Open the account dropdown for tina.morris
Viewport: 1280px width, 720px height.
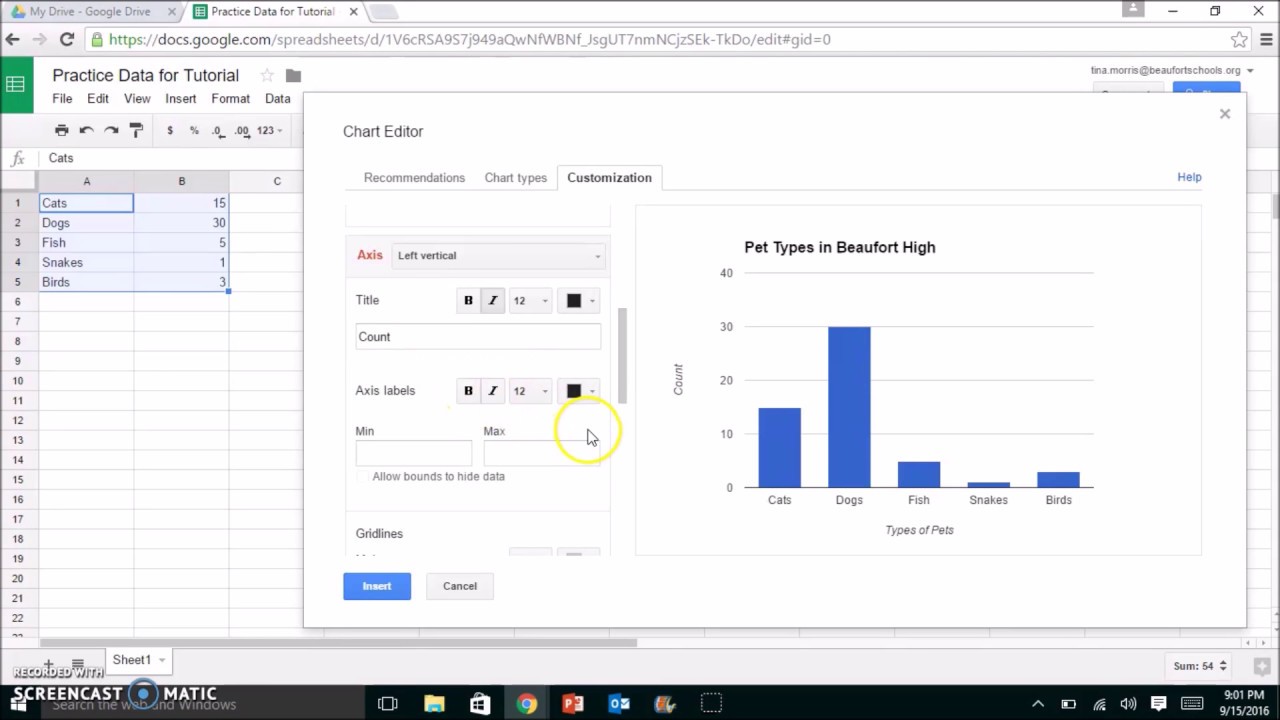pyautogui.click(x=1250, y=71)
